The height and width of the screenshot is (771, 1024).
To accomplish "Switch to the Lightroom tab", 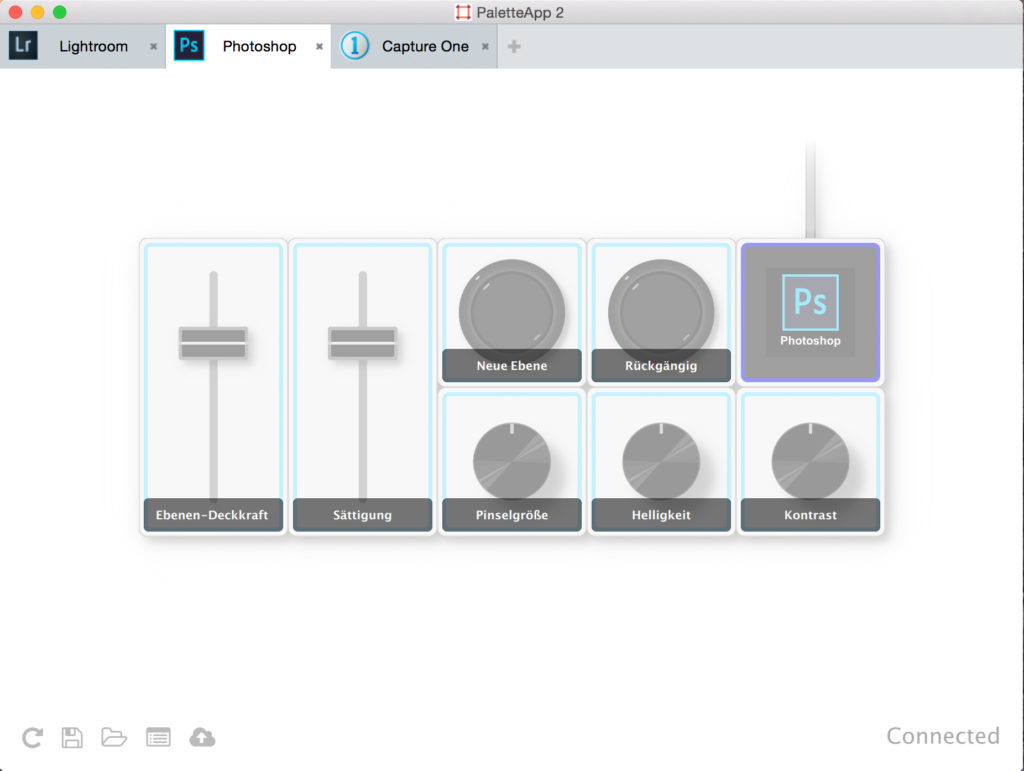I will tap(93, 46).
